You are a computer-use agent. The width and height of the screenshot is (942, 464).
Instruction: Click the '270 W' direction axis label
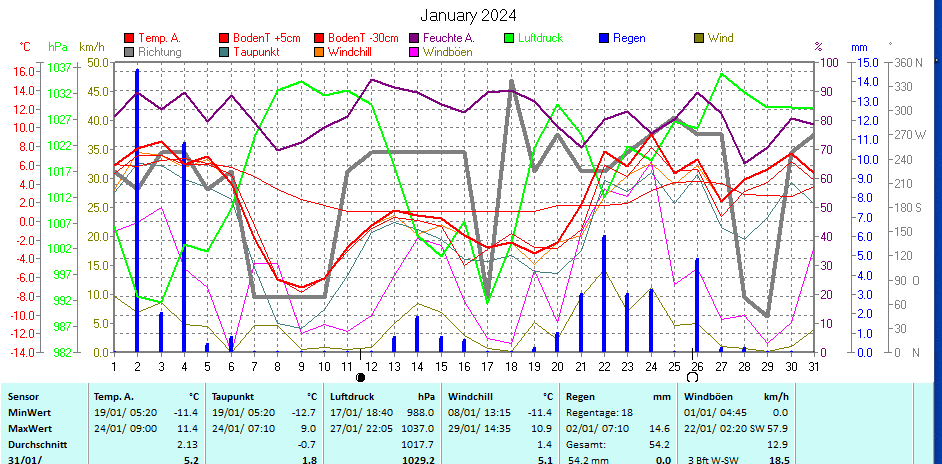(x=911, y=135)
